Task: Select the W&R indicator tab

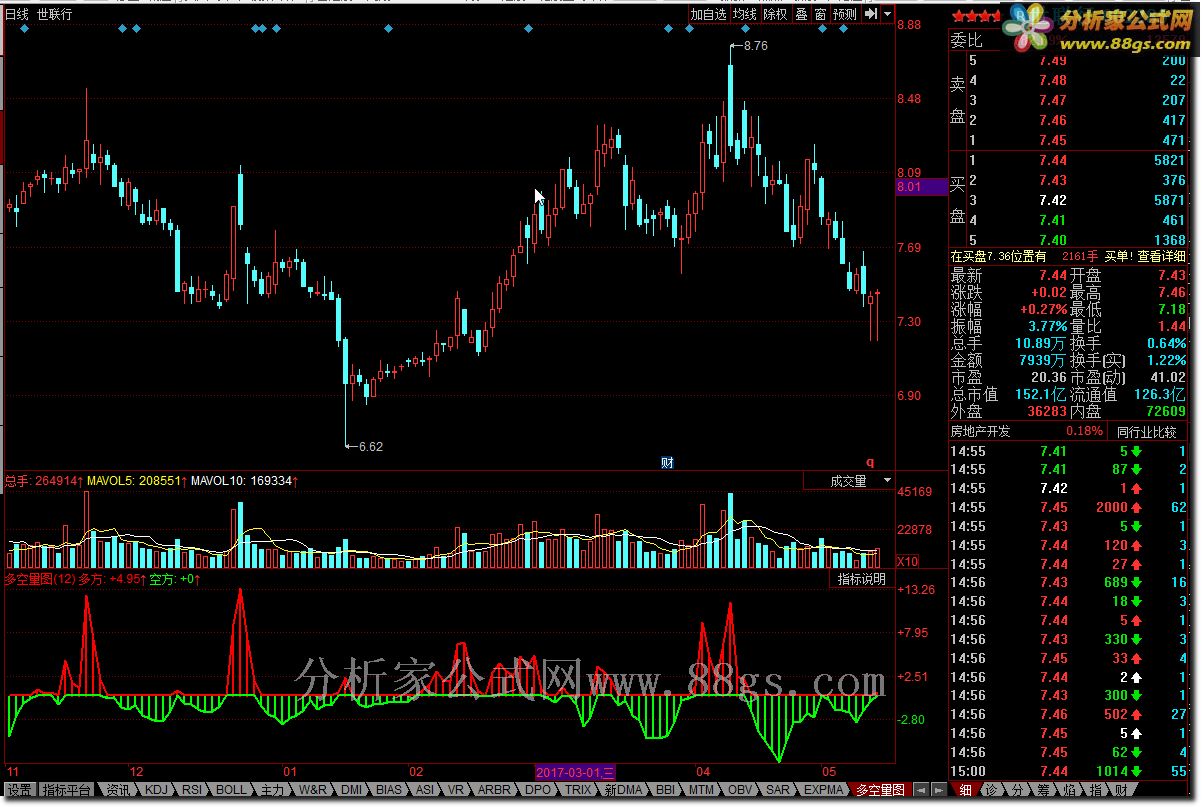Action: pyautogui.click(x=313, y=790)
